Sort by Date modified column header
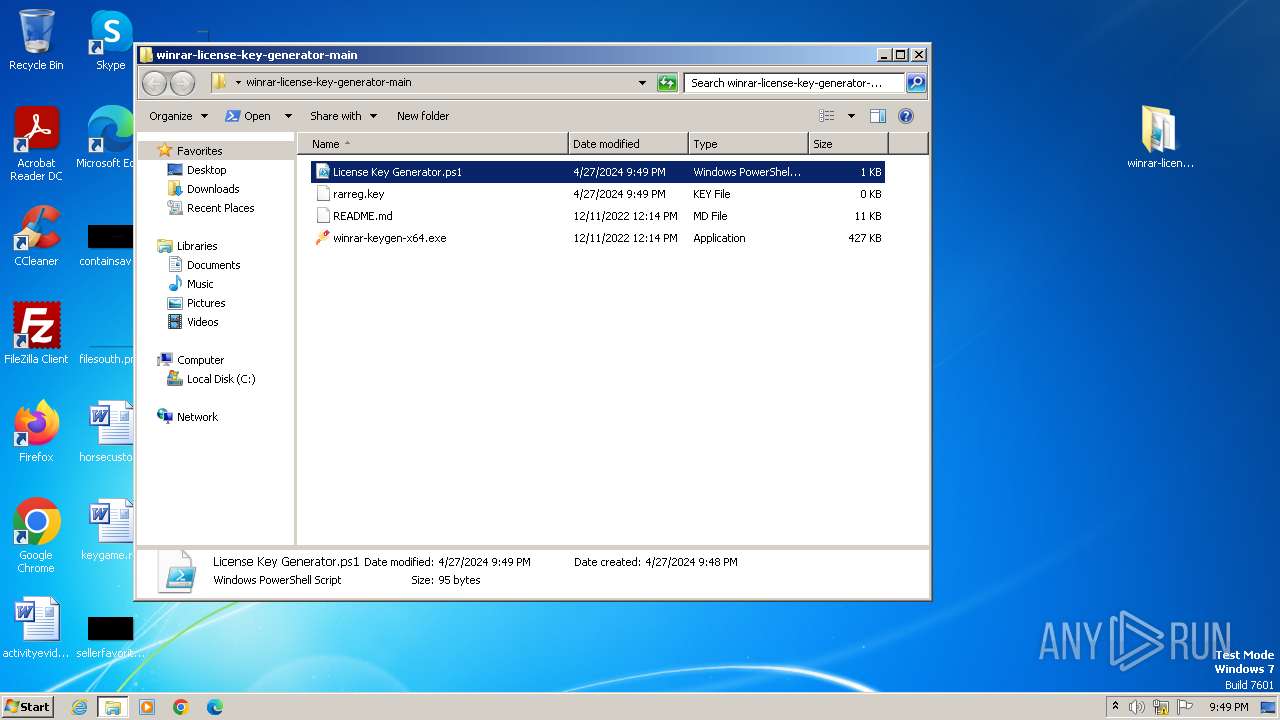 [628, 144]
